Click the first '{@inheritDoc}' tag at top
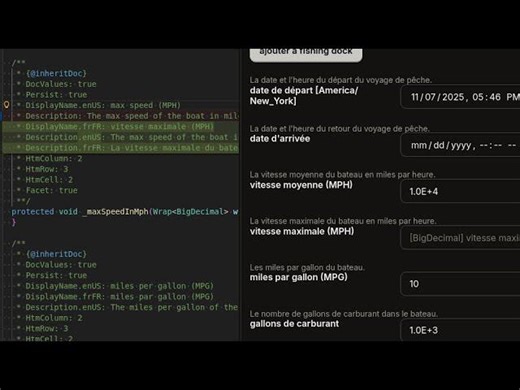This screenshot has width=520, height=390. click(56, 73)
